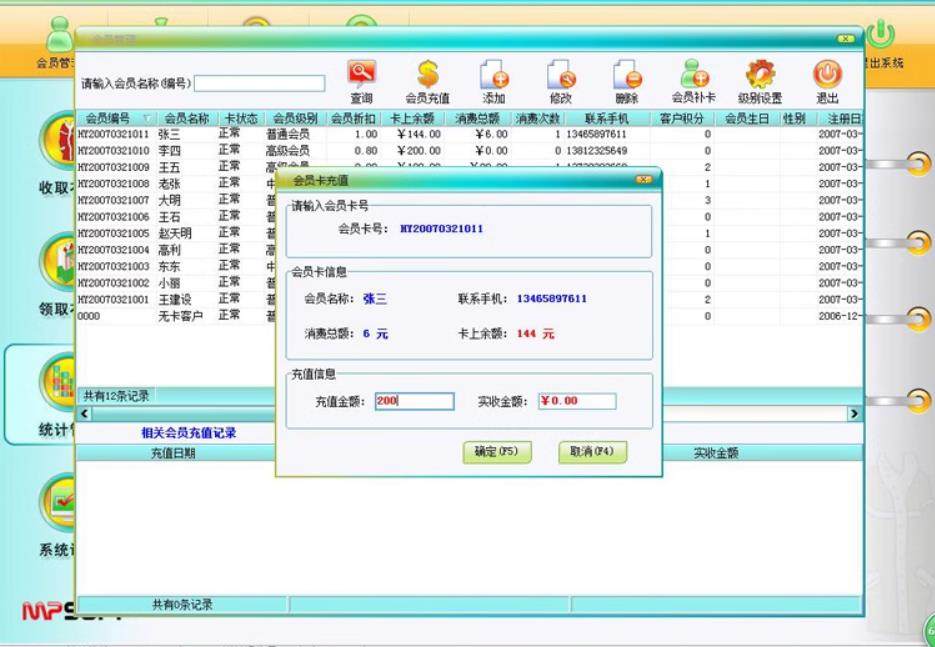
Task: Click the 卡状态 column header
Action: pyautogui.click(x=241, y=118)
